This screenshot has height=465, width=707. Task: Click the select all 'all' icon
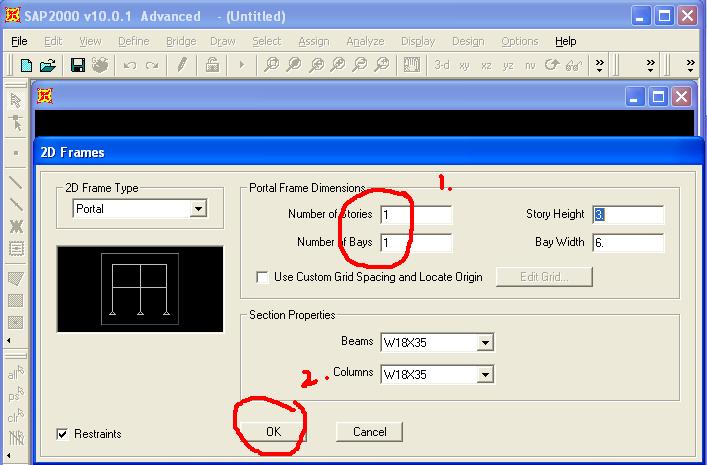16,373
